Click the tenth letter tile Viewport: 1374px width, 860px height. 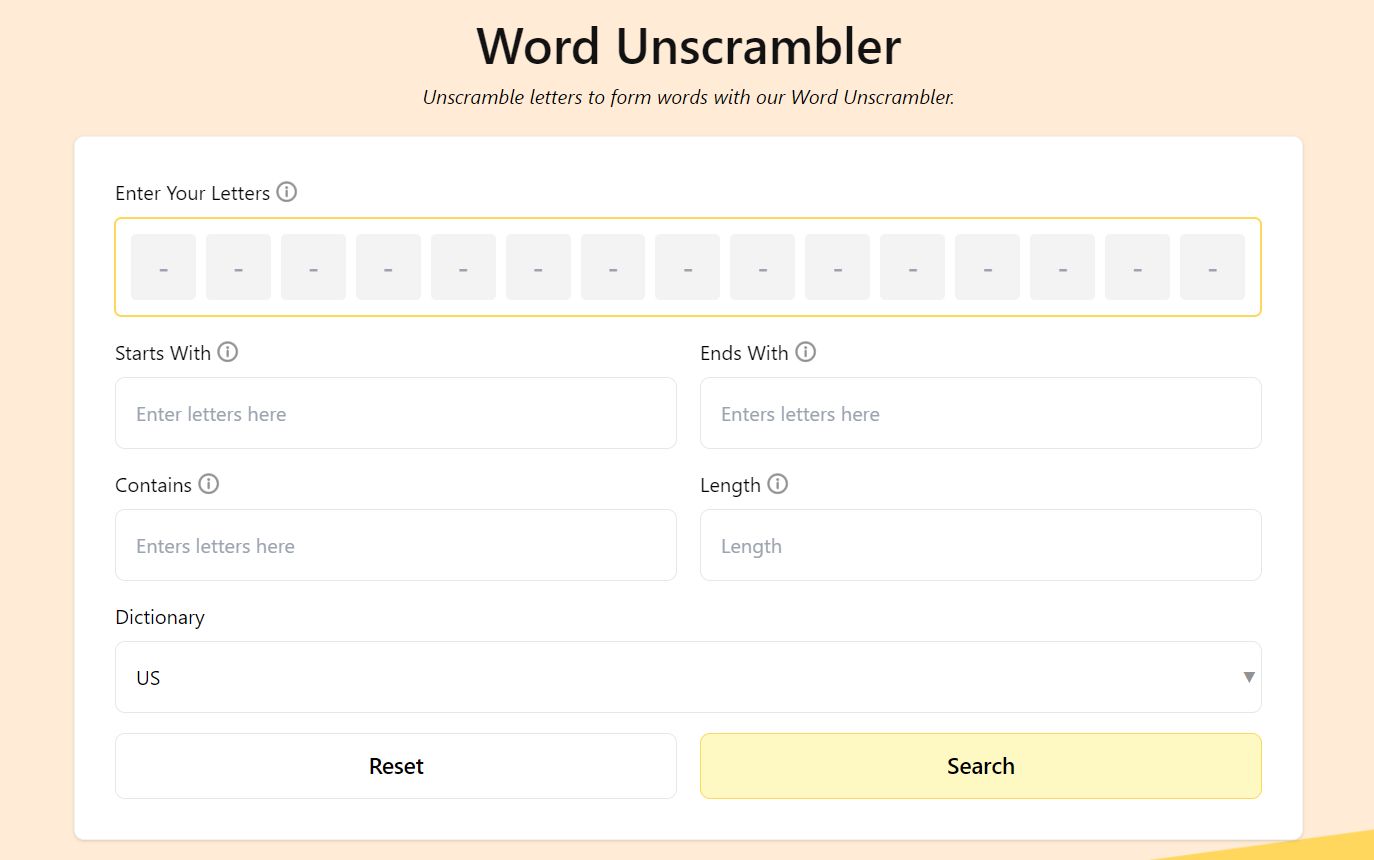coord(837,266)
